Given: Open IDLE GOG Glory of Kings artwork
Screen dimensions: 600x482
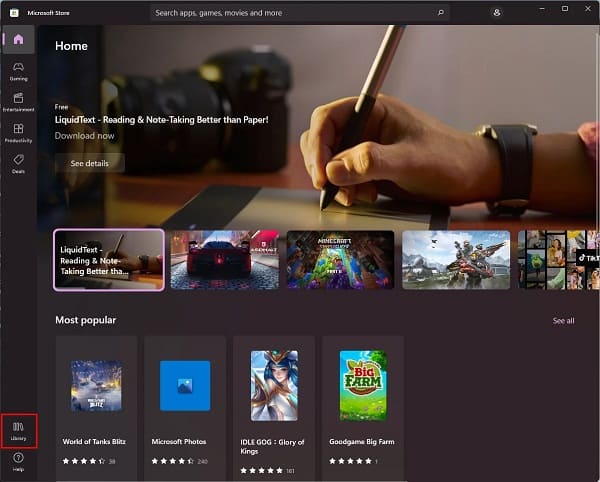Looking at the screenshot, I should click(x=274, y=386).
